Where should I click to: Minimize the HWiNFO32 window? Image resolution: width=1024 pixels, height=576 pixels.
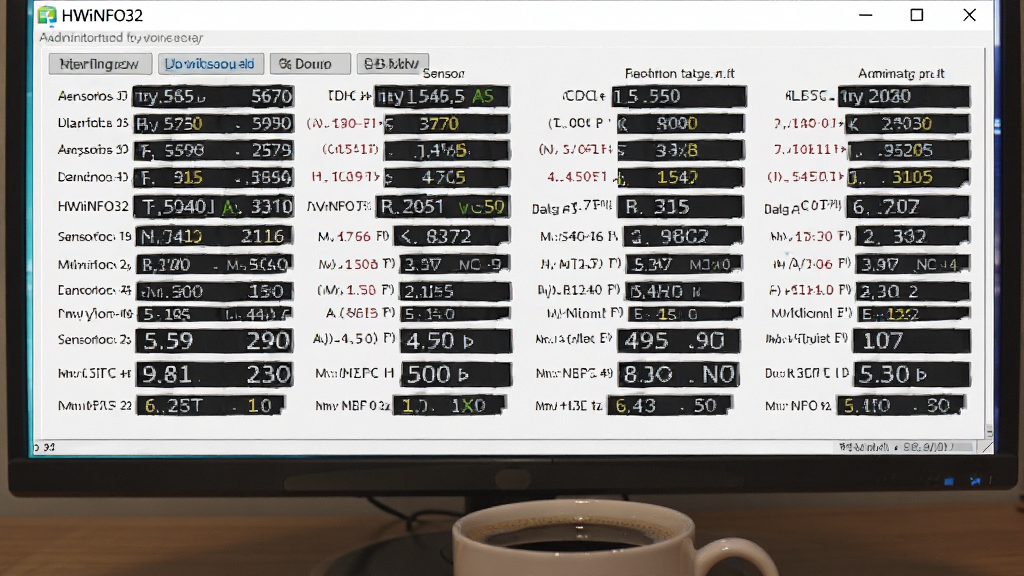(x=865, y=15)
